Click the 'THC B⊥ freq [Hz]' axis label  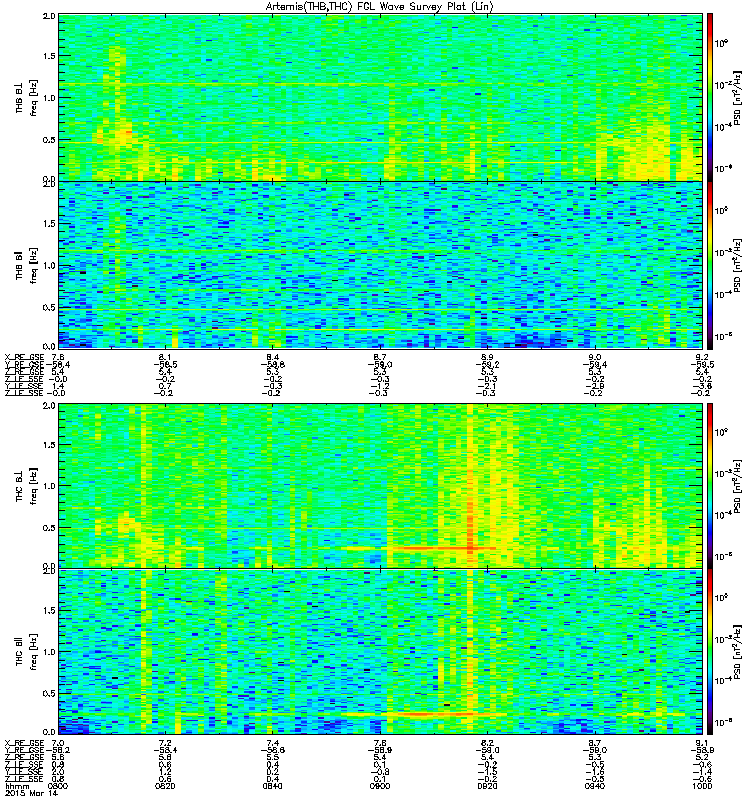(x=26, y=486)
